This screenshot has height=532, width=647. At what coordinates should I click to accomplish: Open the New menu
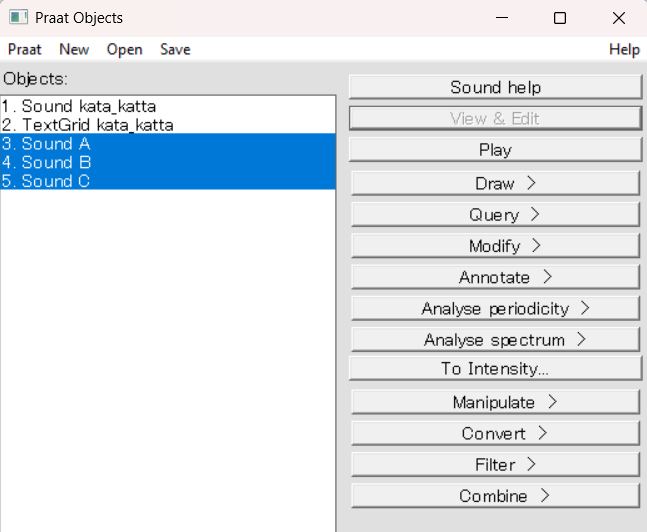point(74,50)
